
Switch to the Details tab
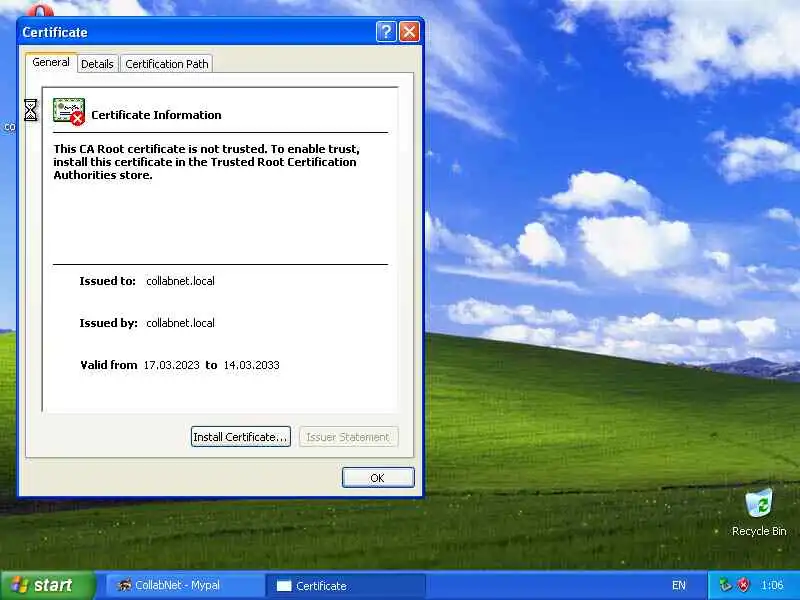97,64
